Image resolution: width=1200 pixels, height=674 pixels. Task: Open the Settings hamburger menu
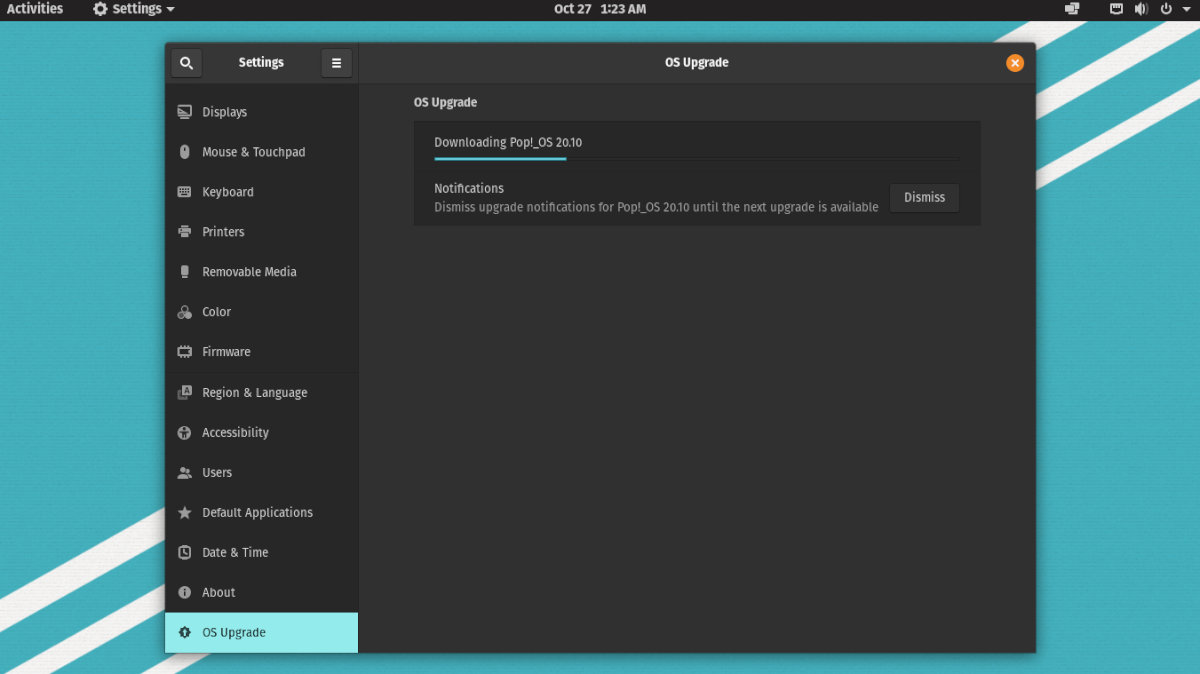tap(336, 62)
